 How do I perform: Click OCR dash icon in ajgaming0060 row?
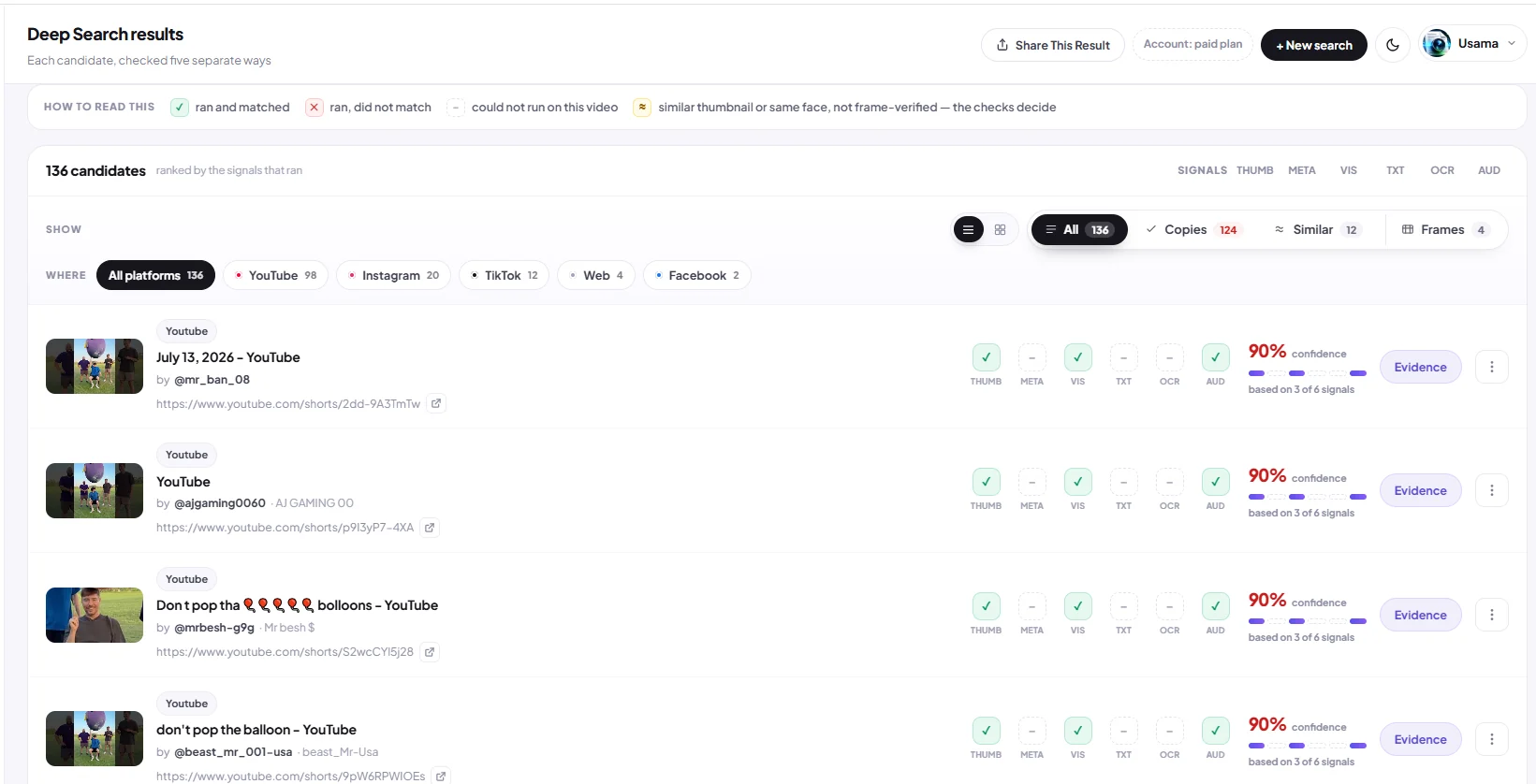coord(1169,482)
